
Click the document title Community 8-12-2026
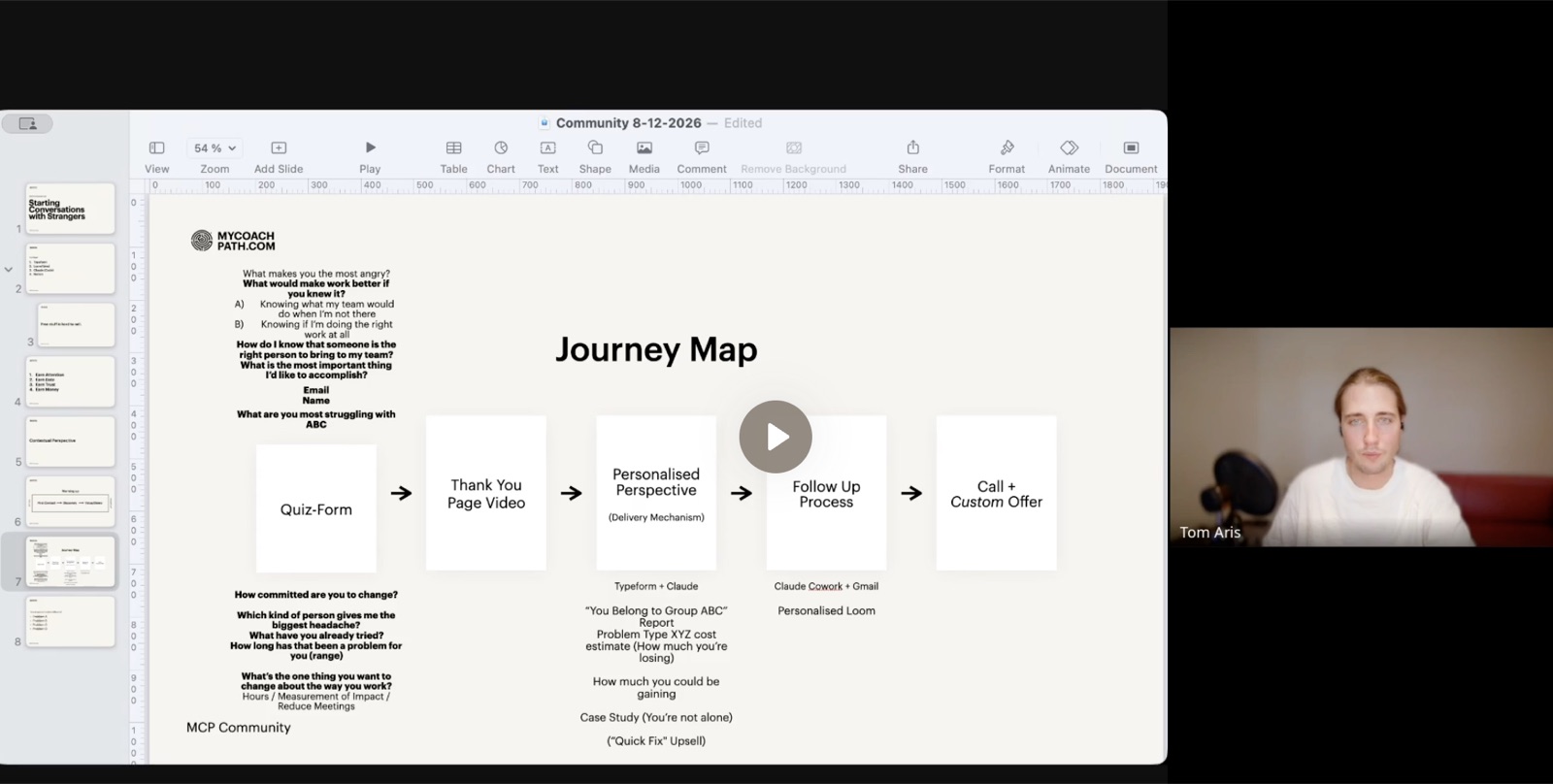pos(628,123)
